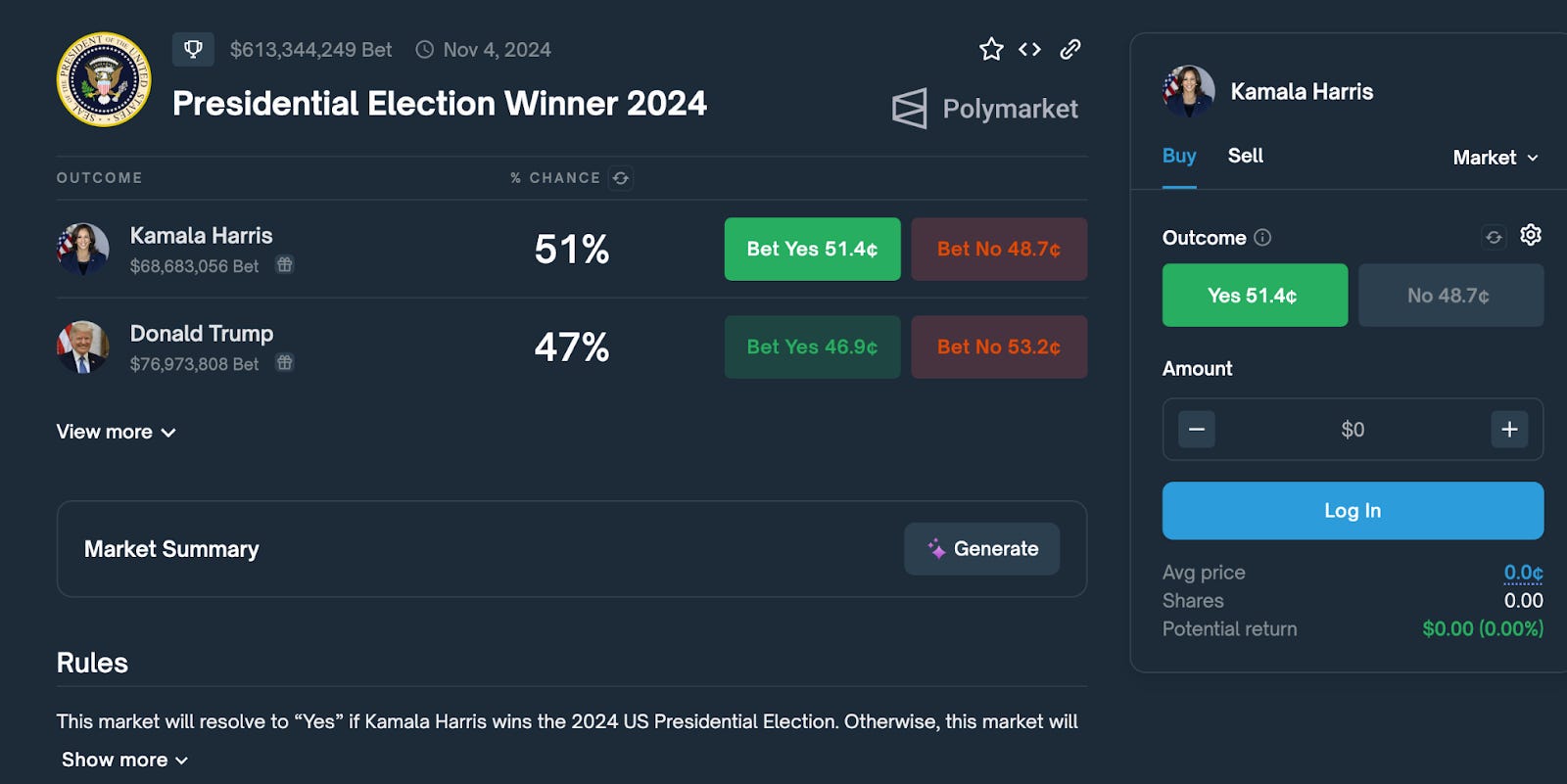Click the favorite star icon
Viewport: 1567px width, 784px height.
[991, 49]
